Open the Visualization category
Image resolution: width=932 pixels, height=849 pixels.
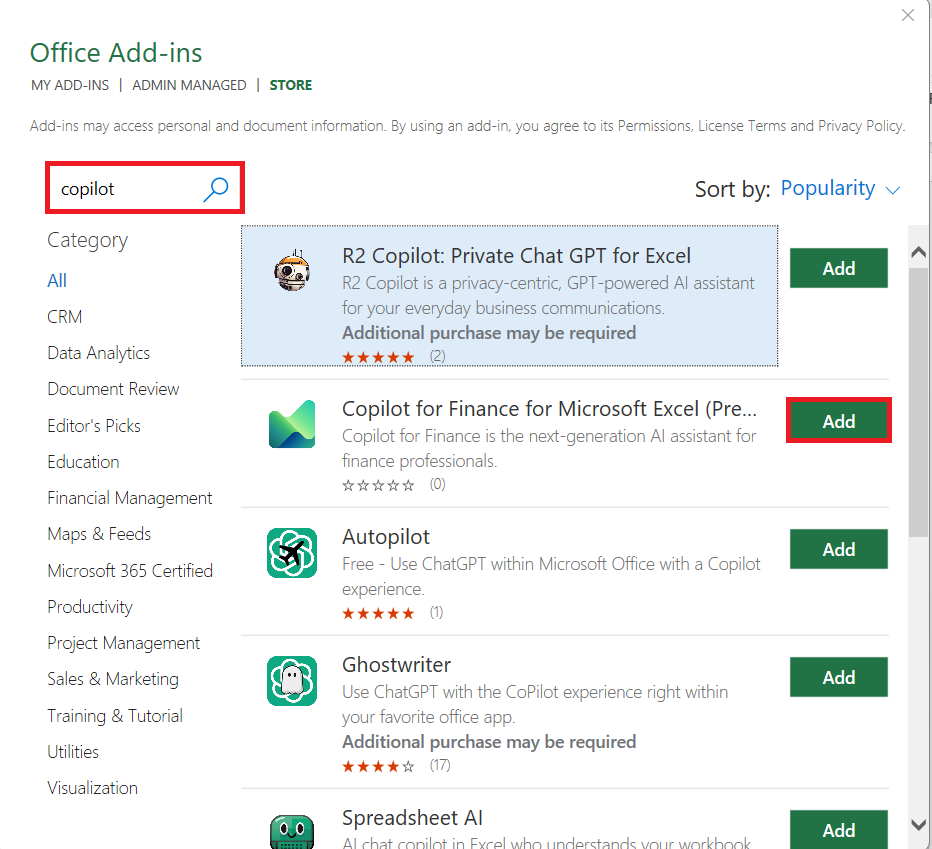[x=93, y=788]
